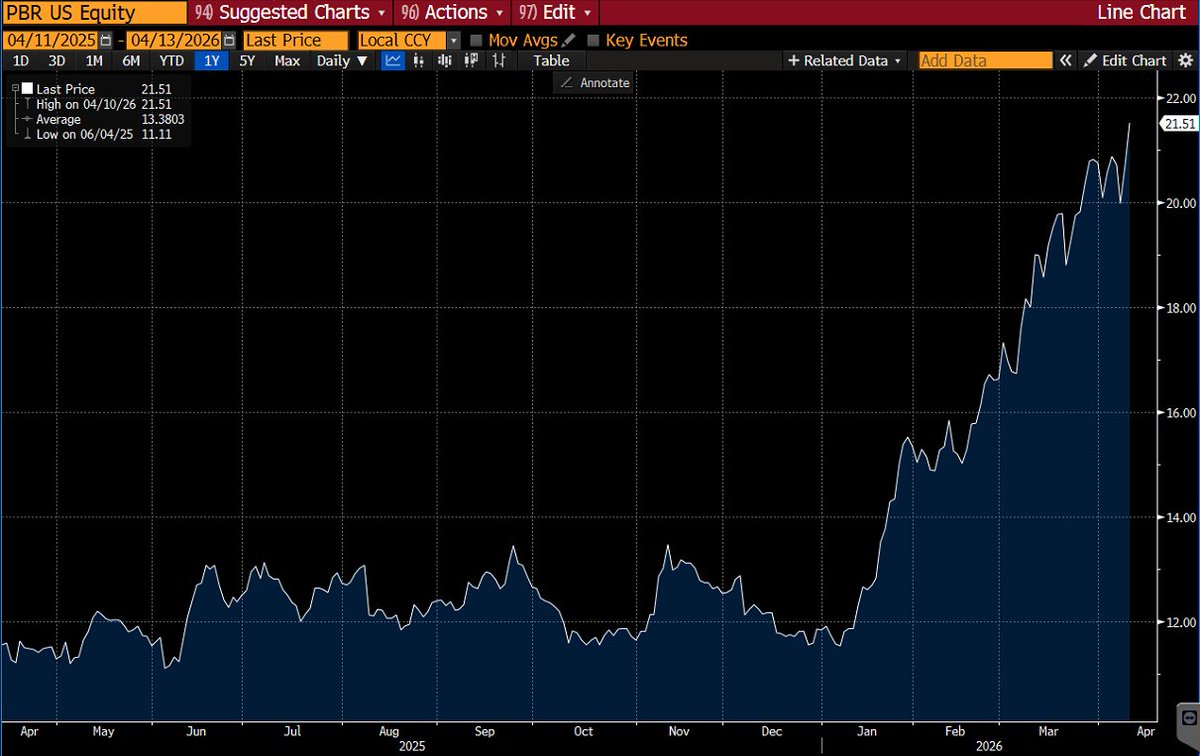
Task: Click the Last Price series color swatch
Action: tap(28, 89)
